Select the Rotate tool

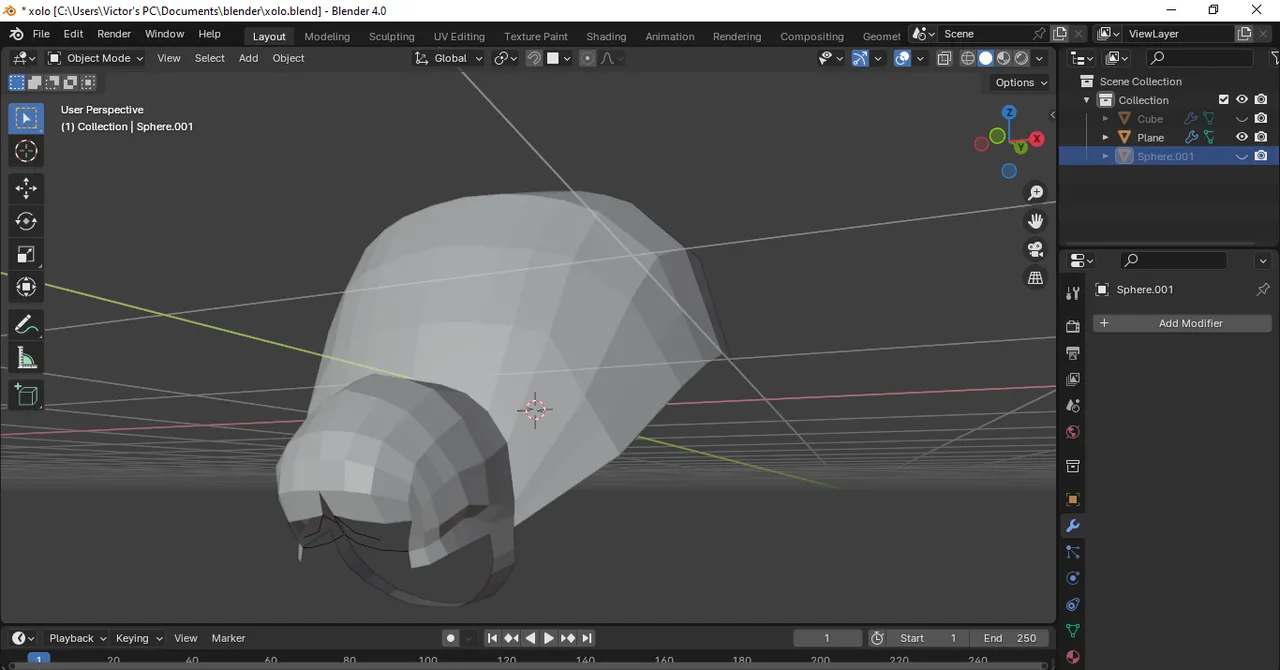coord(26,221)
